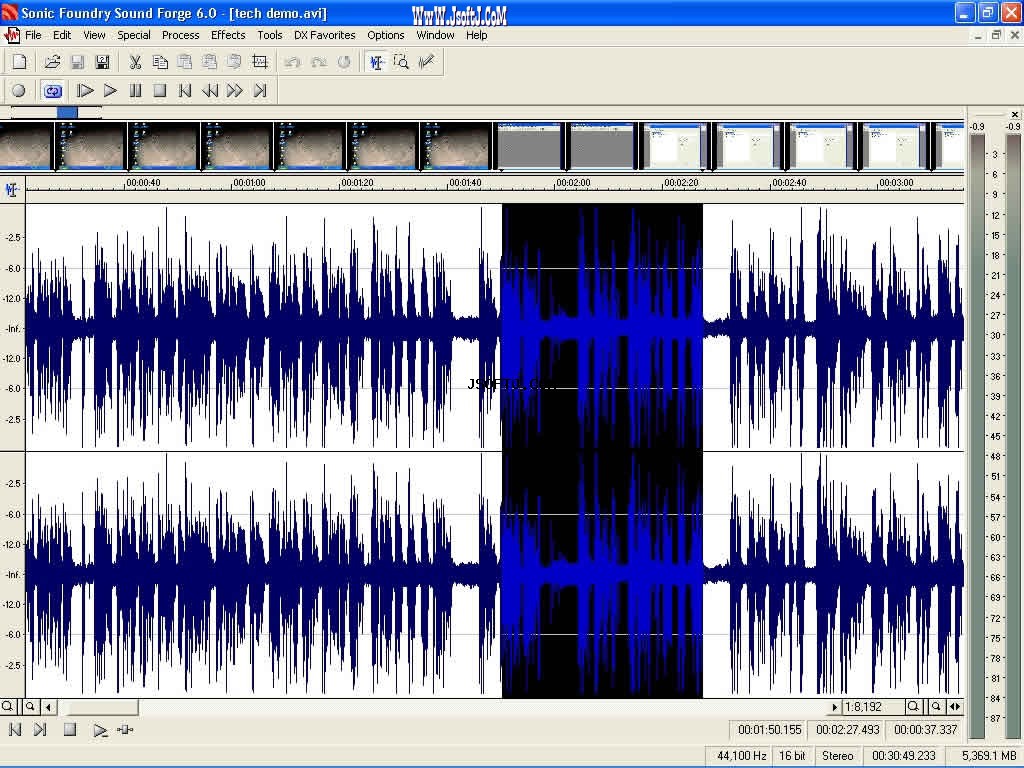Image resolution: width=1024 pixels, height=768 pixels.
Task: Click the Undo arrow icon
Action: 293,62
